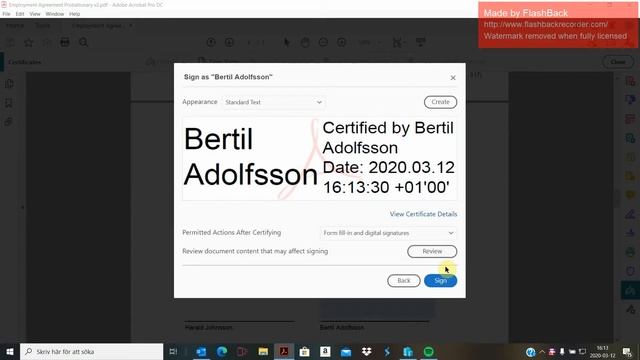Open the fit page options icon
The image size is (640, 360).
pyautogui.click(x=398, y=42)
